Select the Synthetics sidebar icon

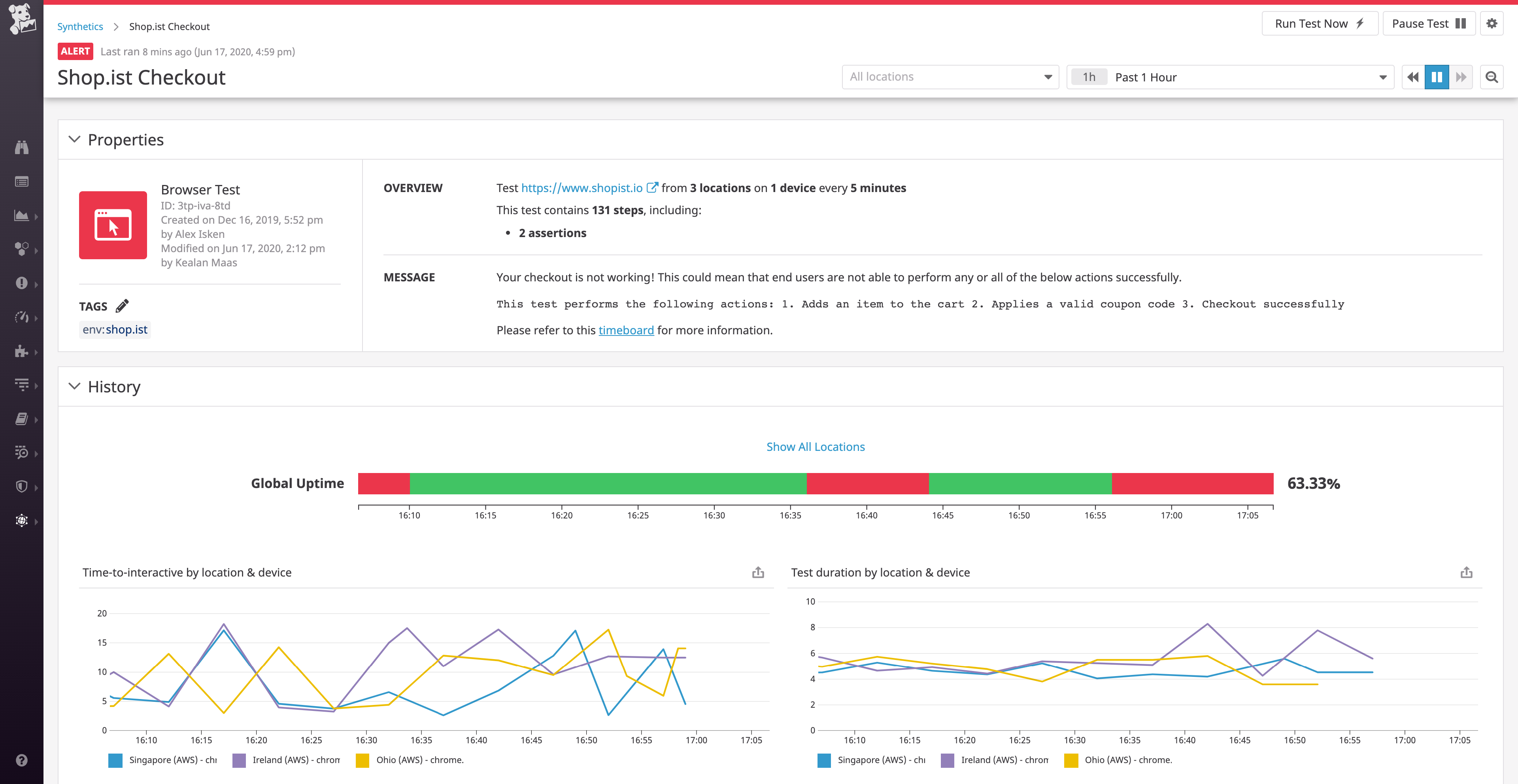[23, 452]
